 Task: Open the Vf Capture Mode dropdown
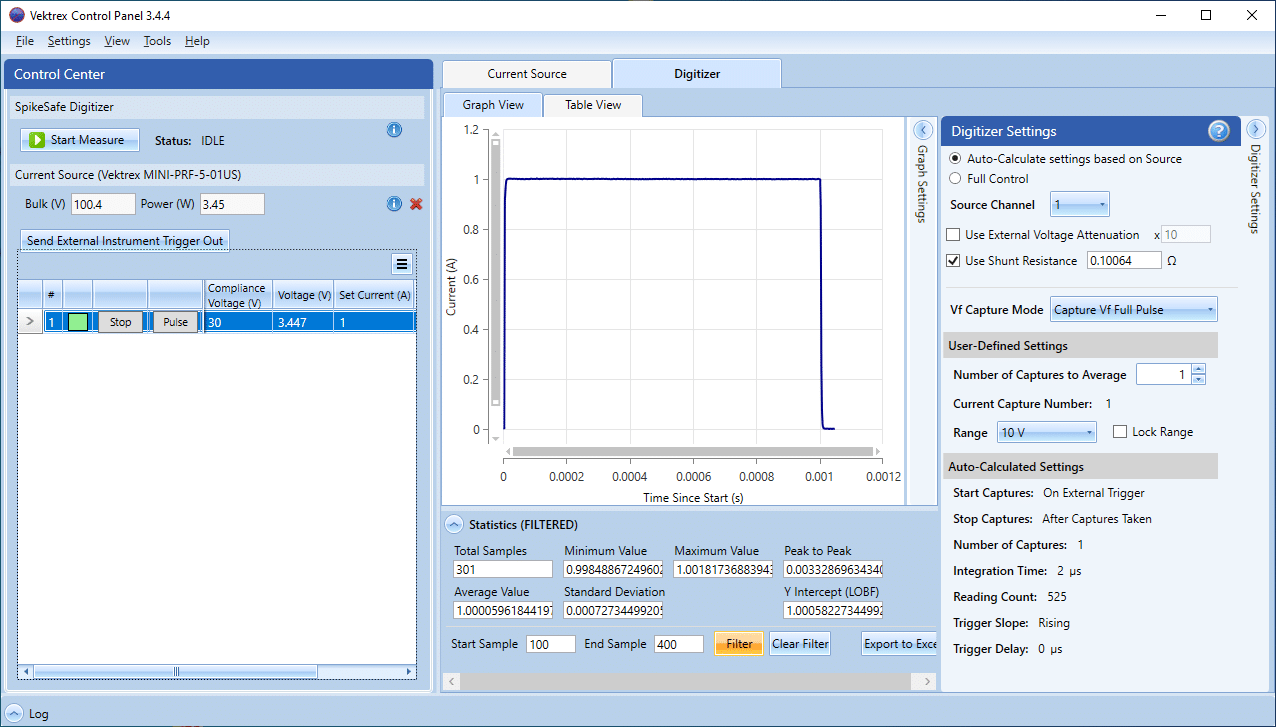tap(1133, 309)
